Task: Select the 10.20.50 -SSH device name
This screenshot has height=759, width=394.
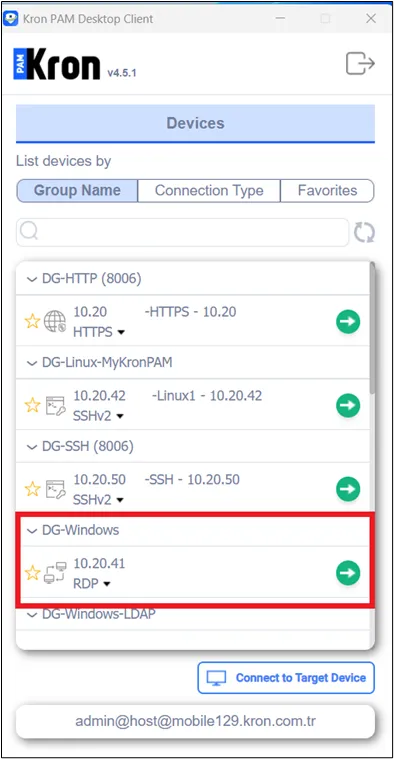Action: point(156,479)
